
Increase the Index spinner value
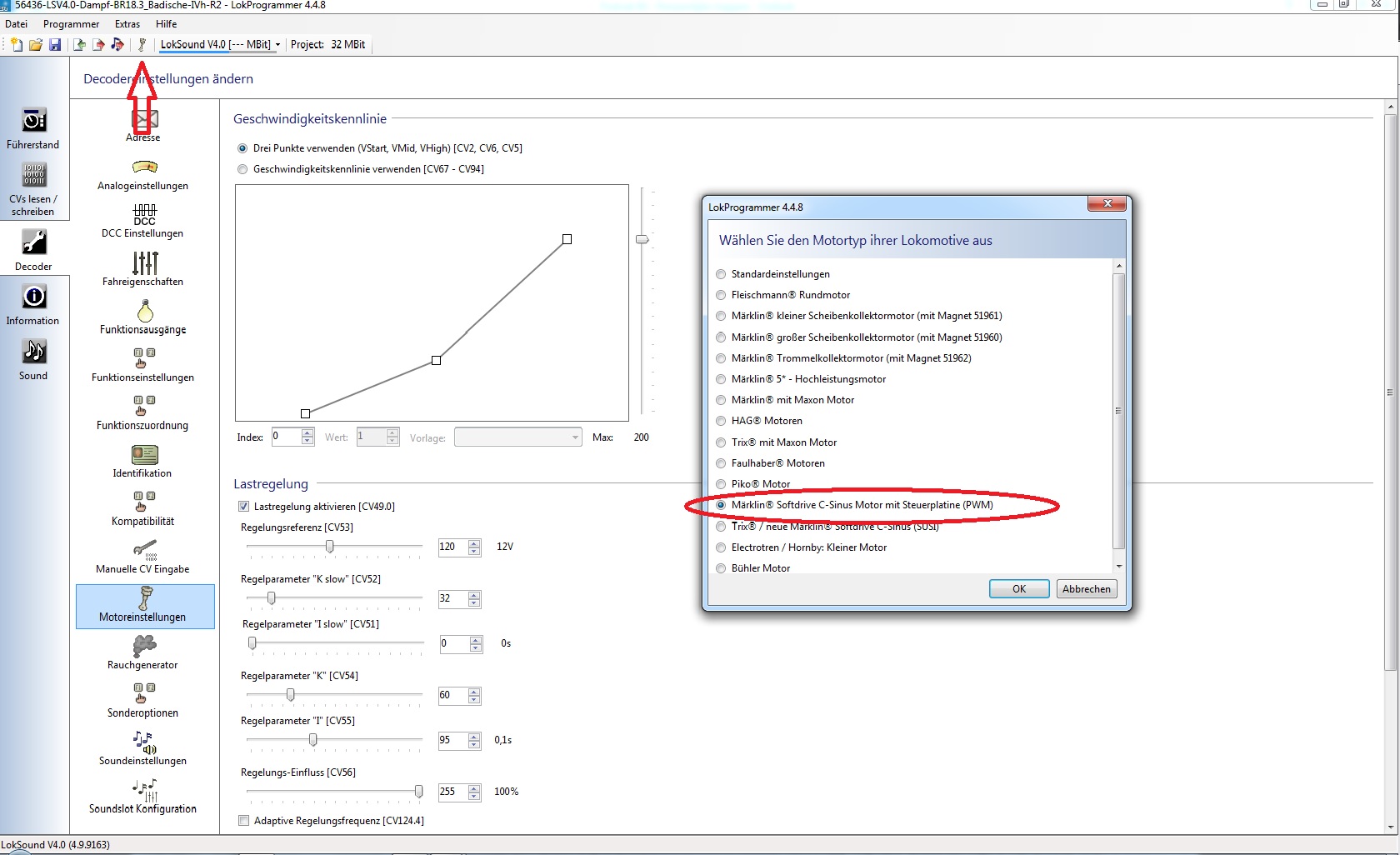[x=307, y=433]
